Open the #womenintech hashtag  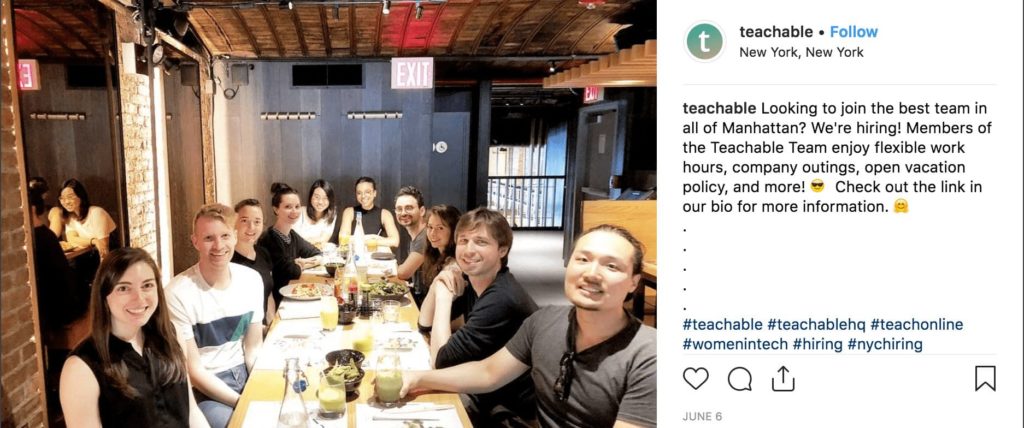[x=735, y=344]
